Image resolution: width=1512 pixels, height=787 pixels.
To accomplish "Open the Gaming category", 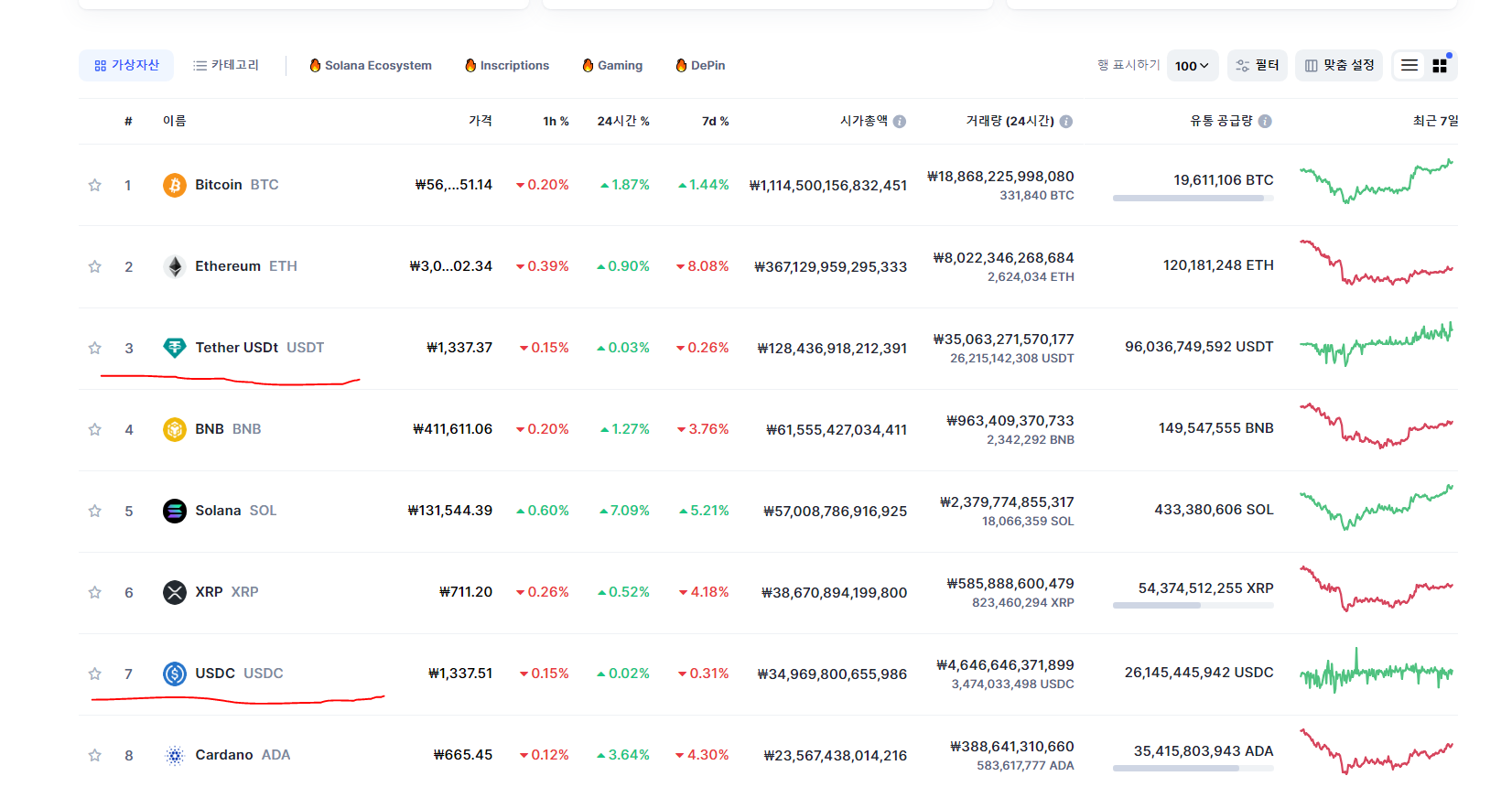I will coord(612,65).
